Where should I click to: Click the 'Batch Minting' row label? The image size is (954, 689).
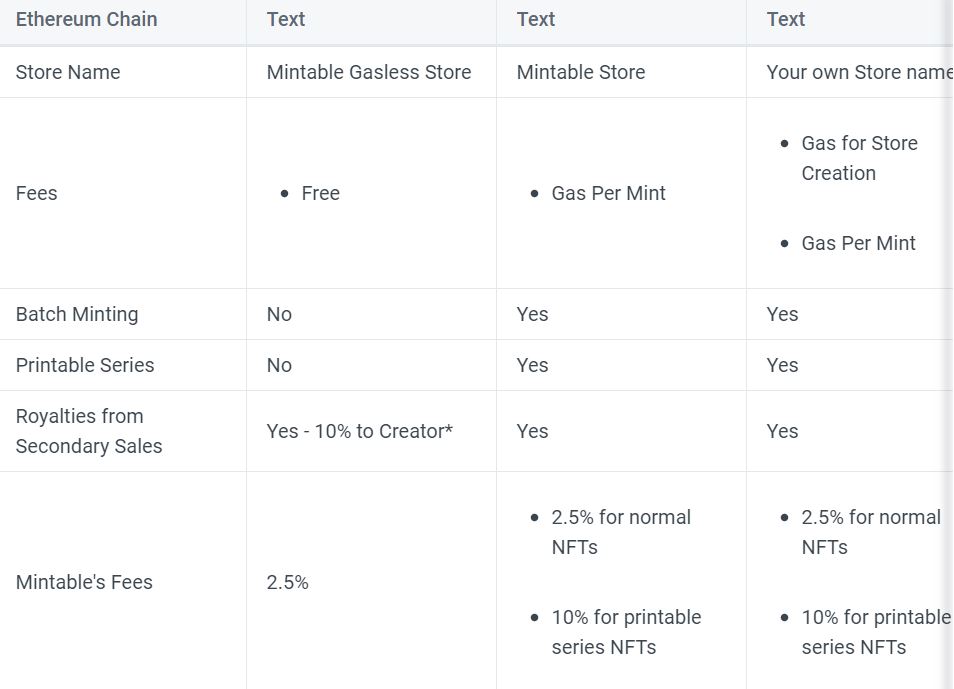point(77,314)
